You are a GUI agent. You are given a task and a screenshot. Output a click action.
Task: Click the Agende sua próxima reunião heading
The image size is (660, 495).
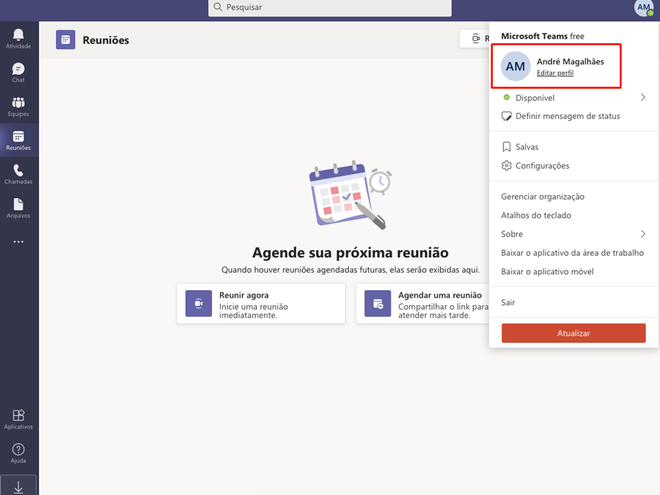pyautogui.click(x=350, y=253)
